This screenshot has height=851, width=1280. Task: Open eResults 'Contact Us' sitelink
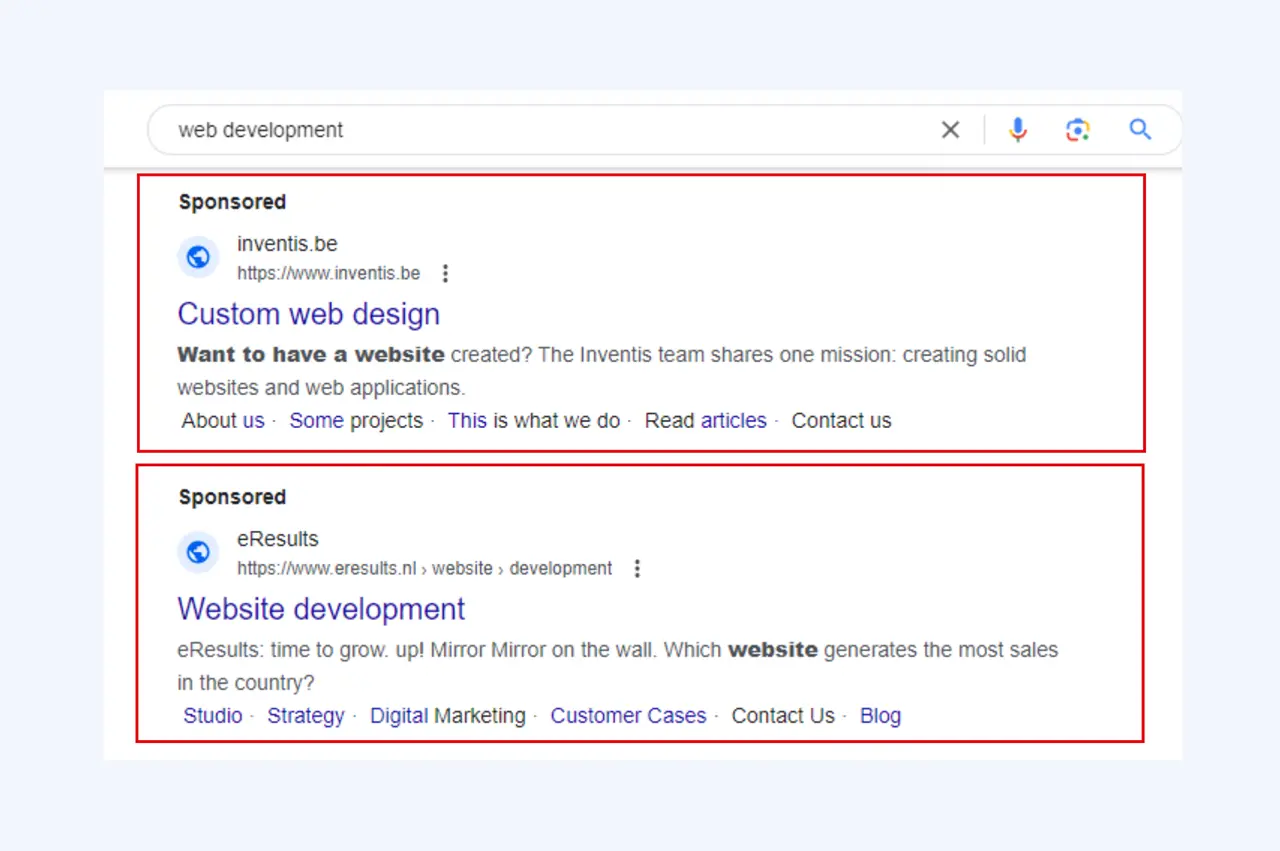coord(783,716)
